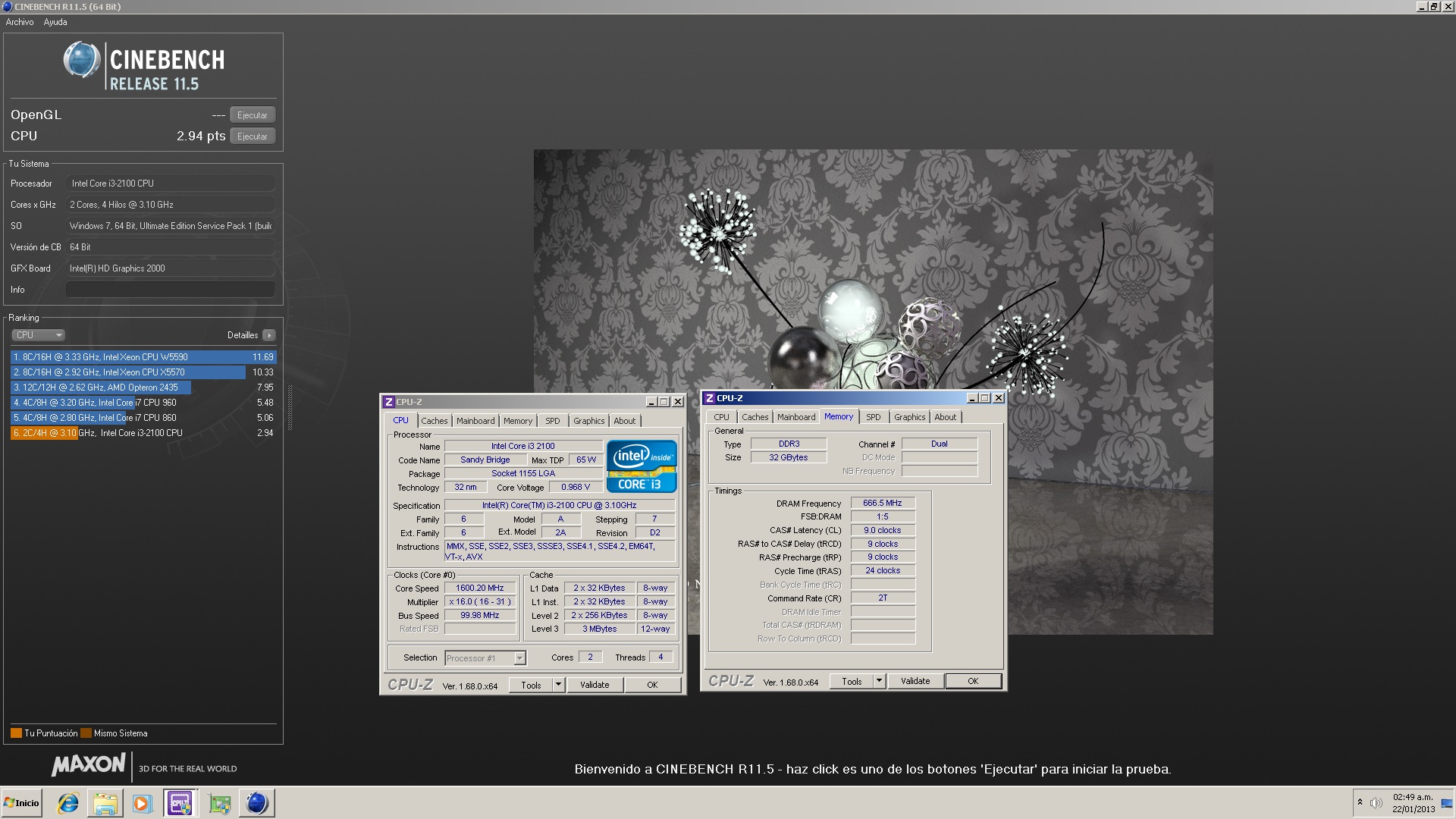The image size is (1456, 819).
Task: Open the Archivo menu
Action: 20,22
